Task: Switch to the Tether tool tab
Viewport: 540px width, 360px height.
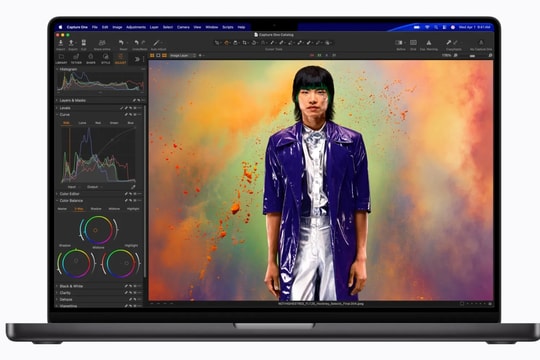Action: point(76,59)
